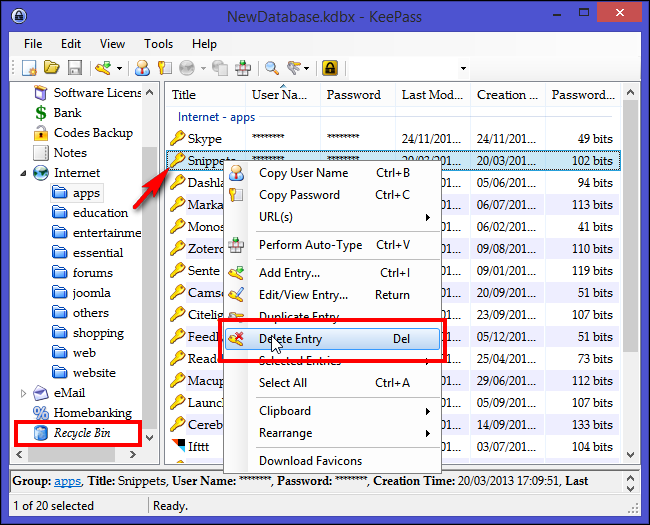Click the Copy Password toolbar icon
Image resolution: width=650 pixels, height=525 pixels.
[x=165, y=68]
